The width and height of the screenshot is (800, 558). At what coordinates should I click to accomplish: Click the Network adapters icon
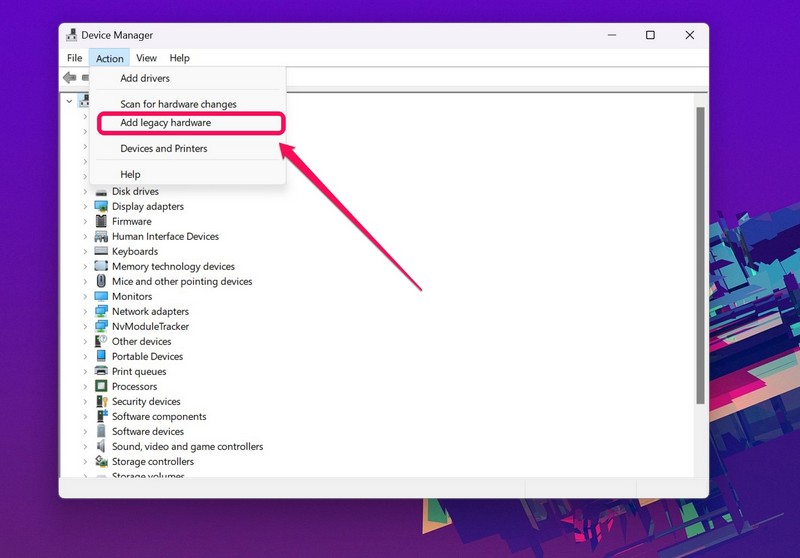pyautogui.click(x=101, y=312)
